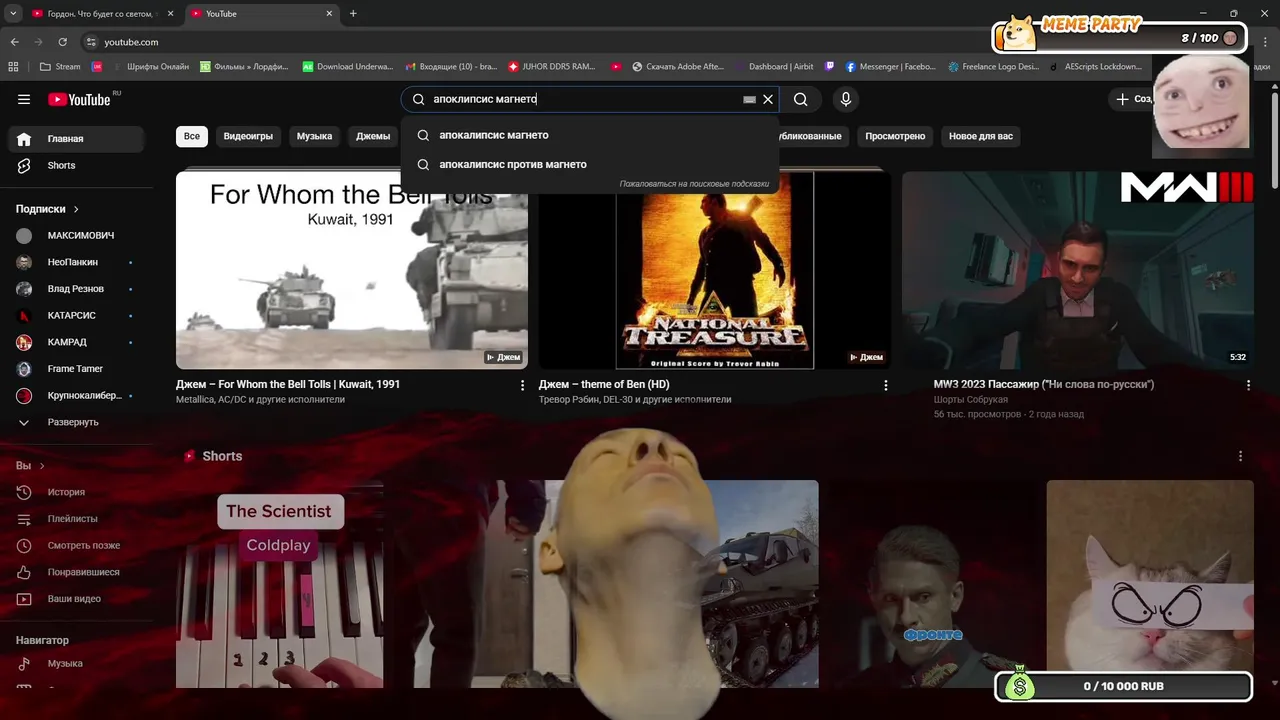Go back in browser
This screenshot has width=1280, height=720.
click(14, 42)
